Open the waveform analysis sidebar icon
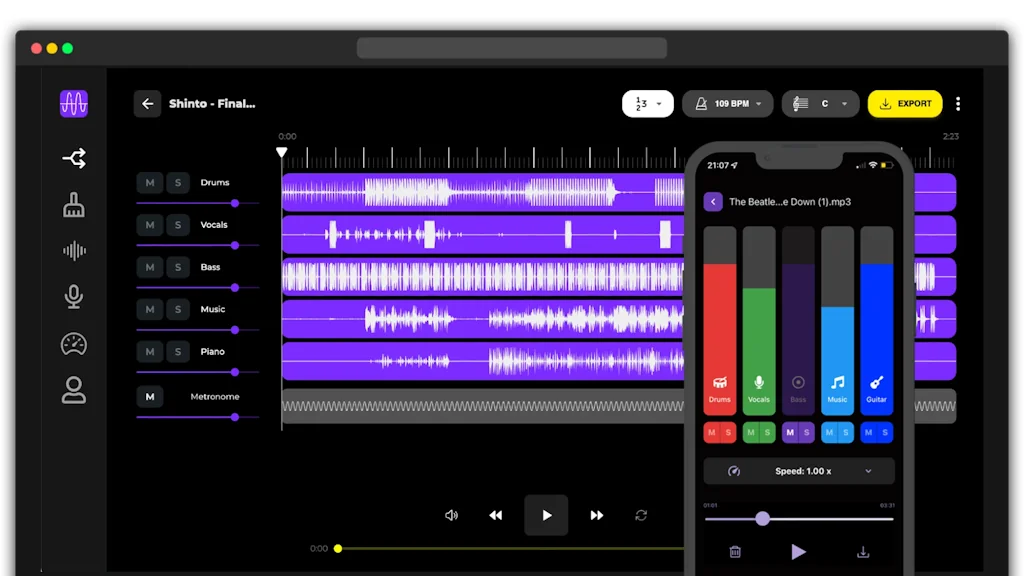1024x576 pixels. coord(73,251)
